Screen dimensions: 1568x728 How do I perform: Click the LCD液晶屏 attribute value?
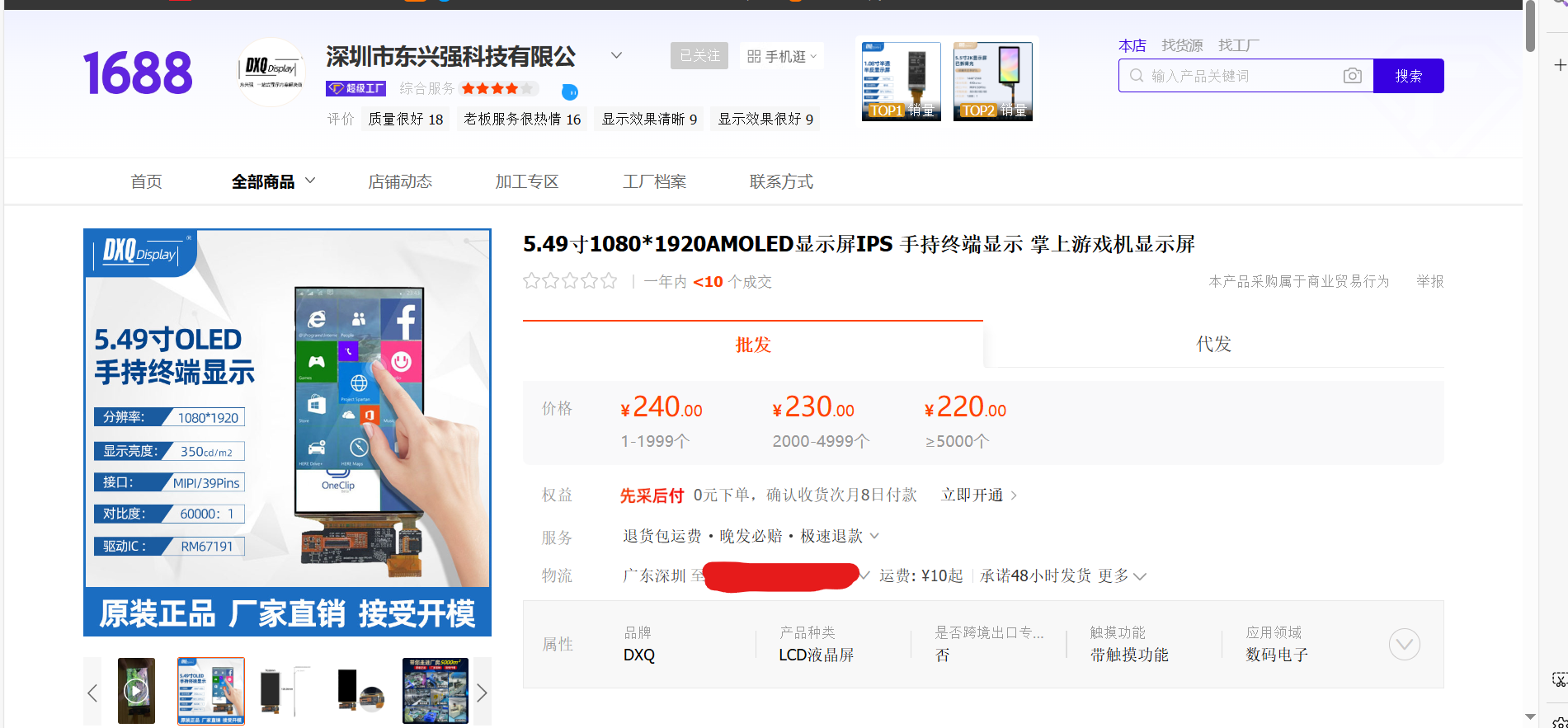coord(817,655)
